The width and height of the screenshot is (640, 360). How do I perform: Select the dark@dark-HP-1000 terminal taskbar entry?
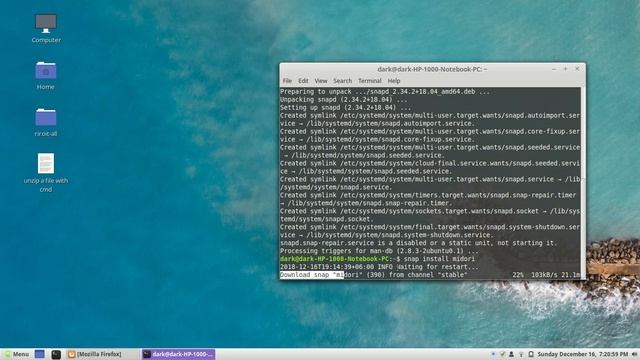coord(178,354)
